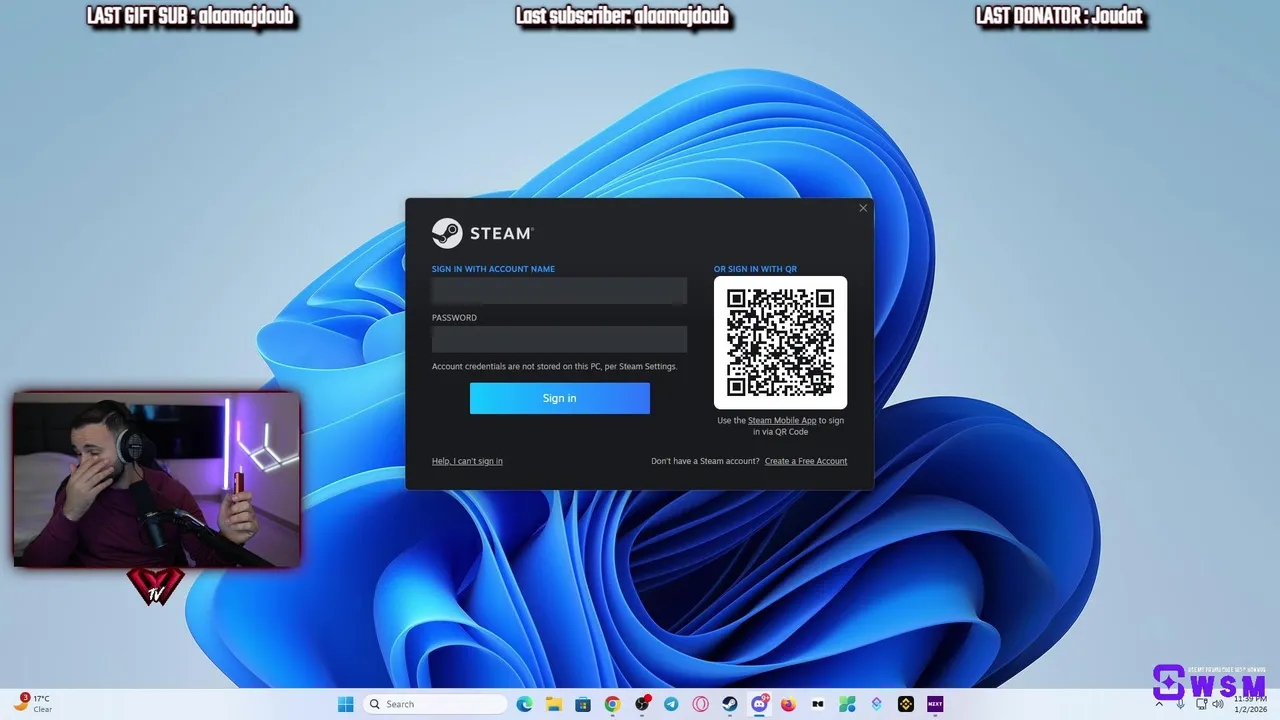
Task: Click the green squares taskbar icon
Action: (x=847, y=704)
